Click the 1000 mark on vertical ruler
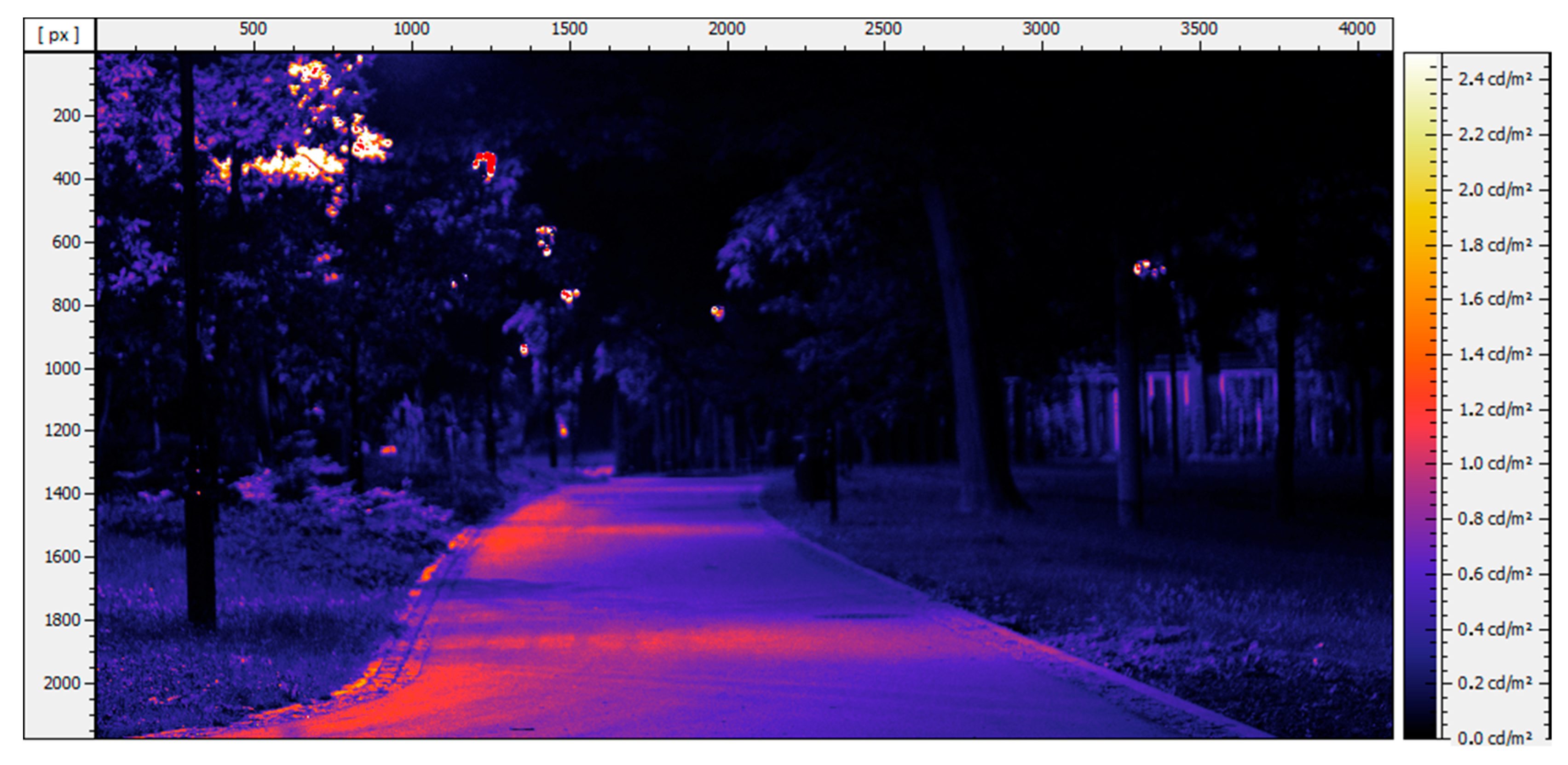 tap(63, 368)
